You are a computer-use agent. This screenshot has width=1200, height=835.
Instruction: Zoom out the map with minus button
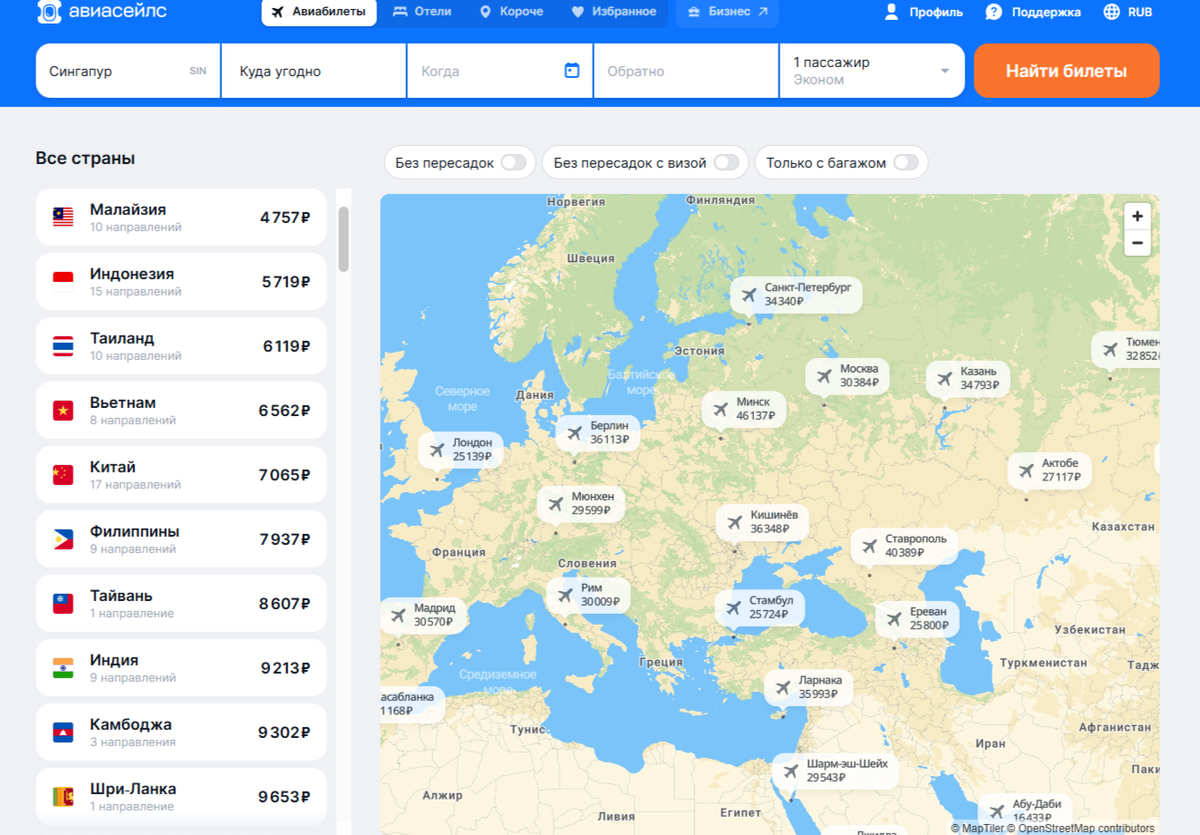(x=1137, y=243)
